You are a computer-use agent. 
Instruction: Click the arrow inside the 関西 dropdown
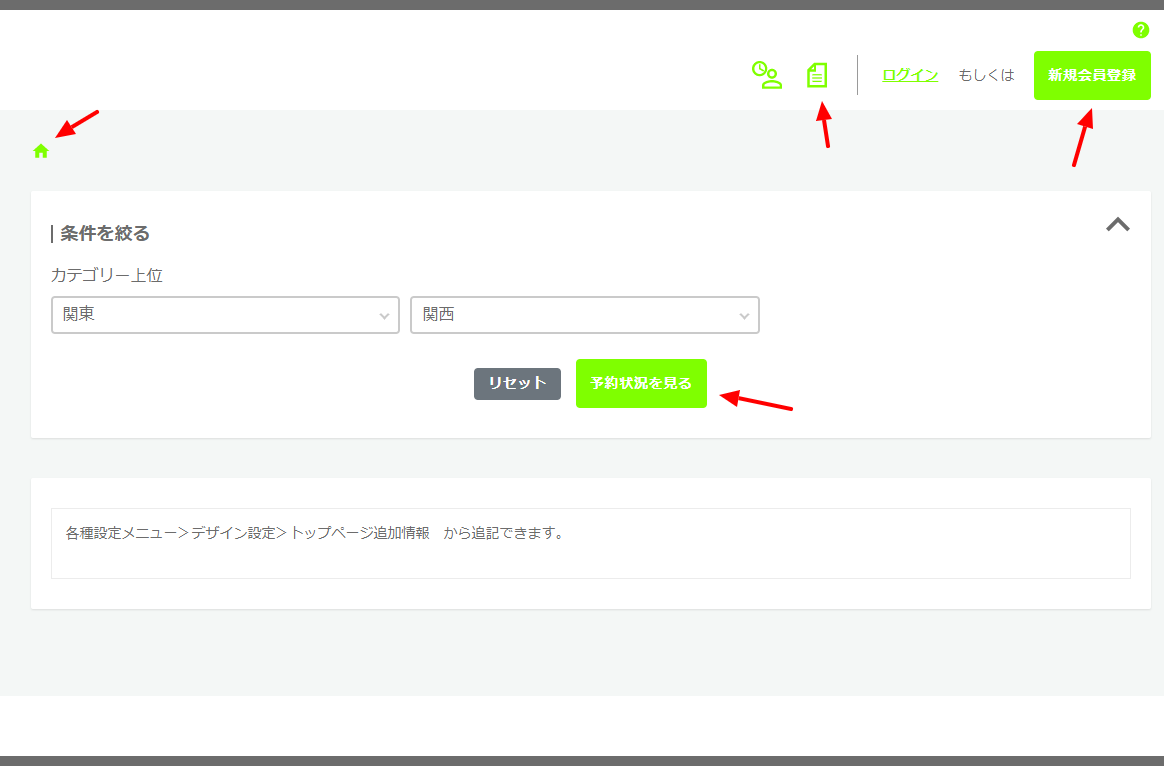744,315
